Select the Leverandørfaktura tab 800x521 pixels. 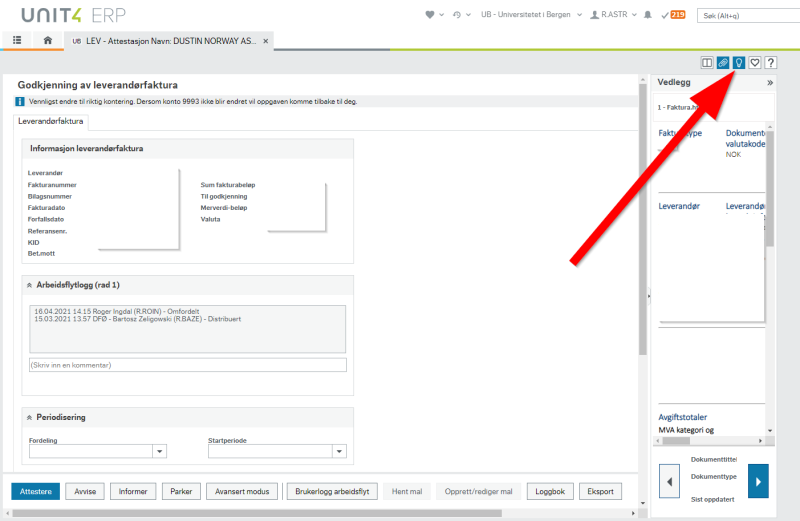(x=51, y=121)
